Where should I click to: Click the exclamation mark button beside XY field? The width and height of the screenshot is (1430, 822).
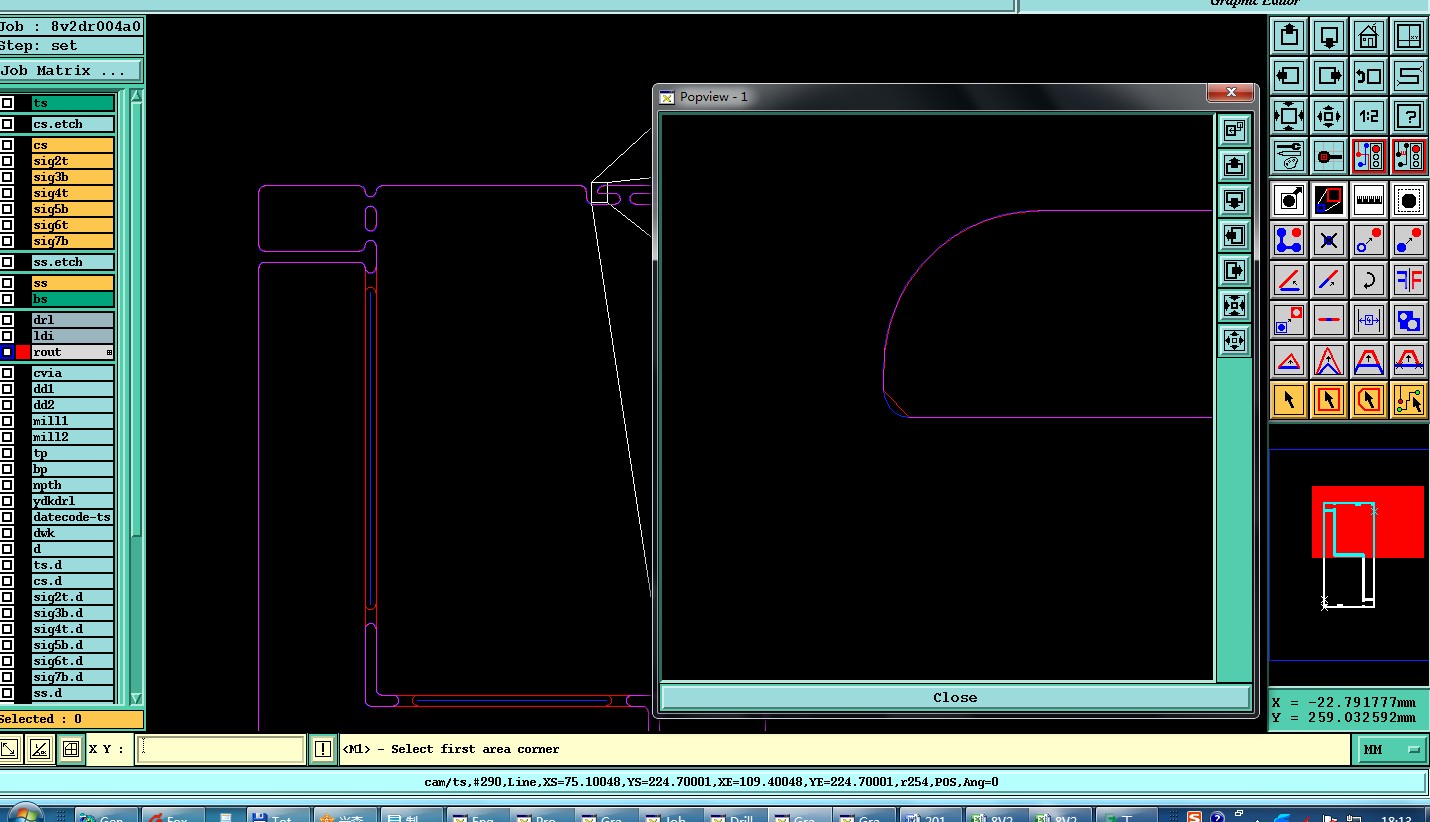323,749
